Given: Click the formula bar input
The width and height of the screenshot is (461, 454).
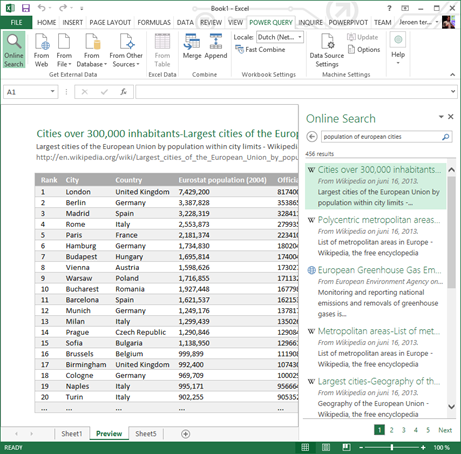Looking at the screenshot, I should tap(293, 92).
